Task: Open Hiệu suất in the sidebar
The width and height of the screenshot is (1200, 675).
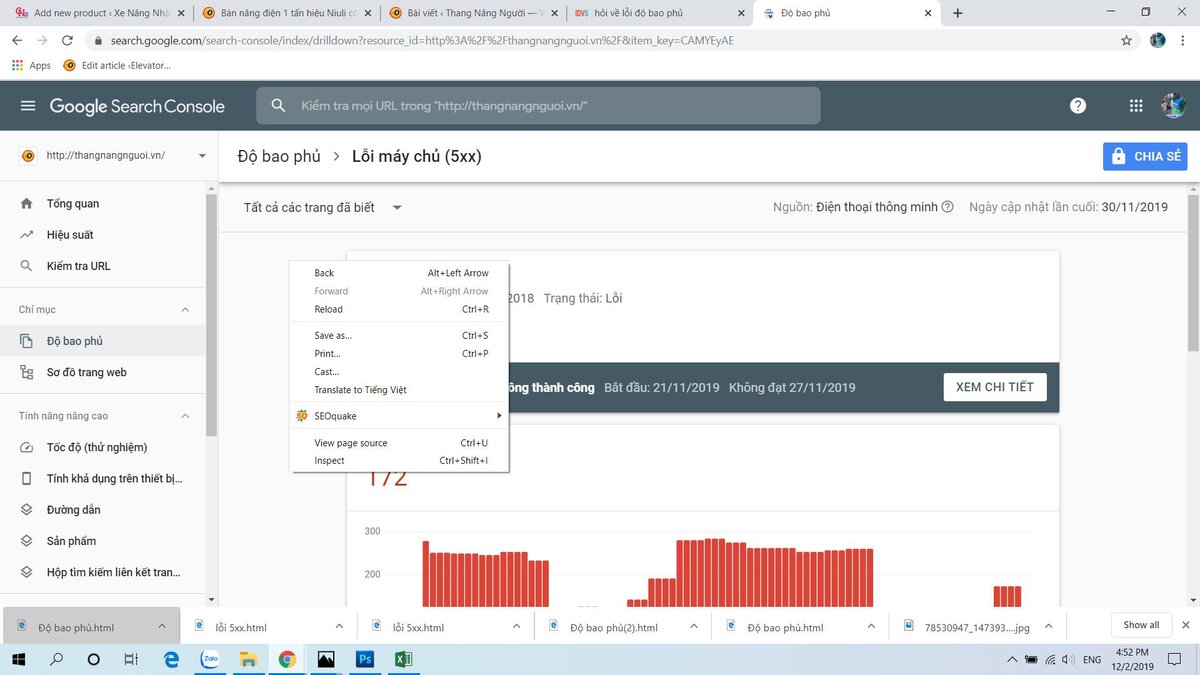Action: click(x=70, y=235)
